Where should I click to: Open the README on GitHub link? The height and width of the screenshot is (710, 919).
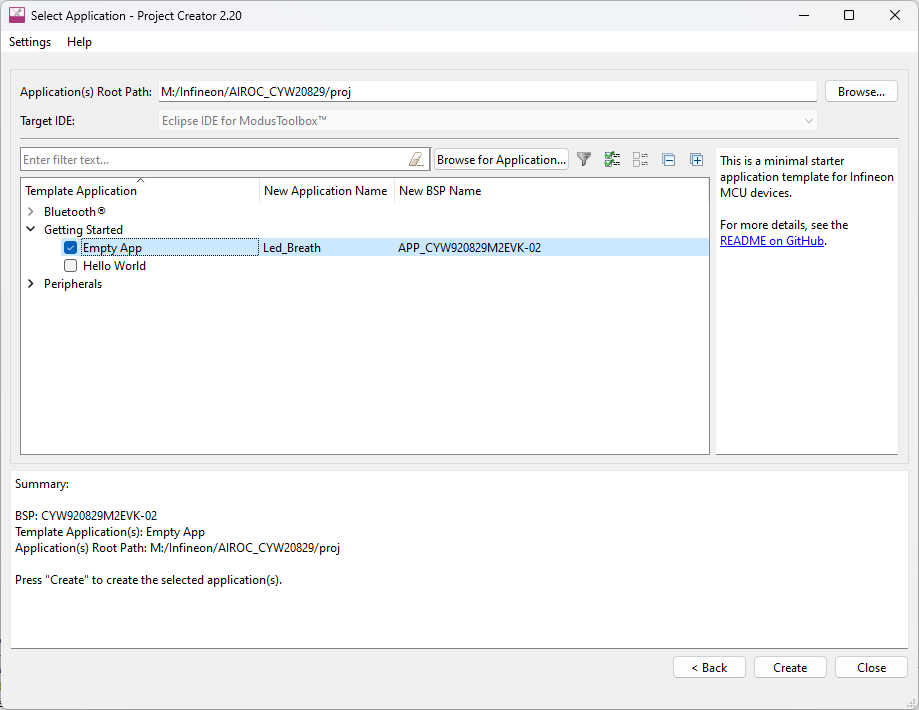[x=772, y=241]
